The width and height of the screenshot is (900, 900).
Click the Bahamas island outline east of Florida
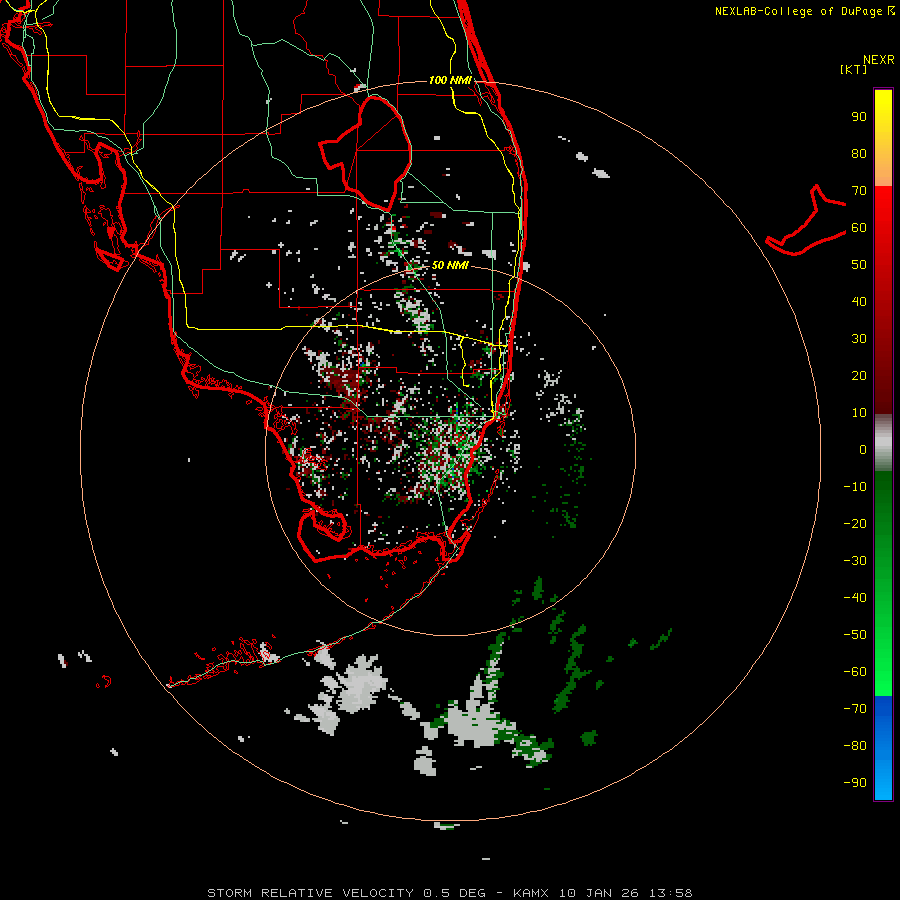pos(806,221)
